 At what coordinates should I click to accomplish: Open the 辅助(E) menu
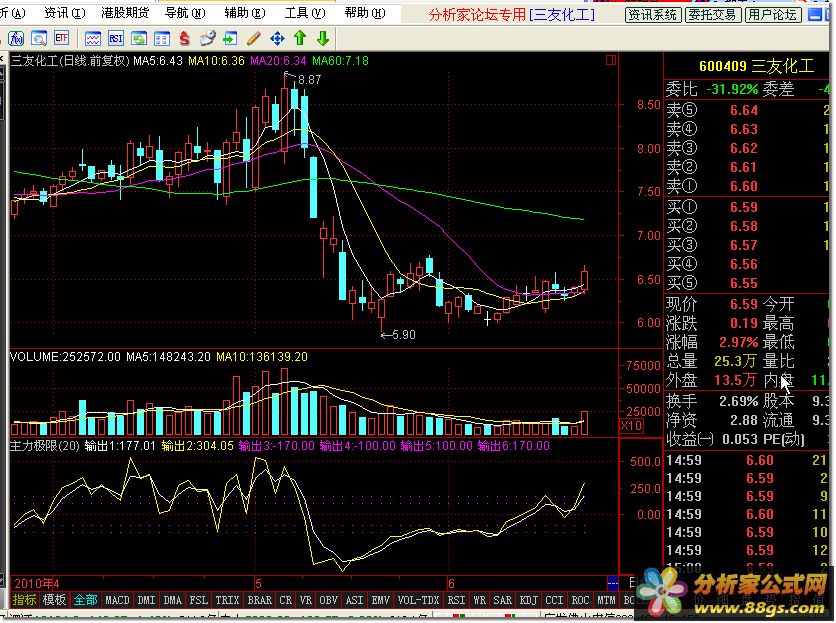coord(245,13)
